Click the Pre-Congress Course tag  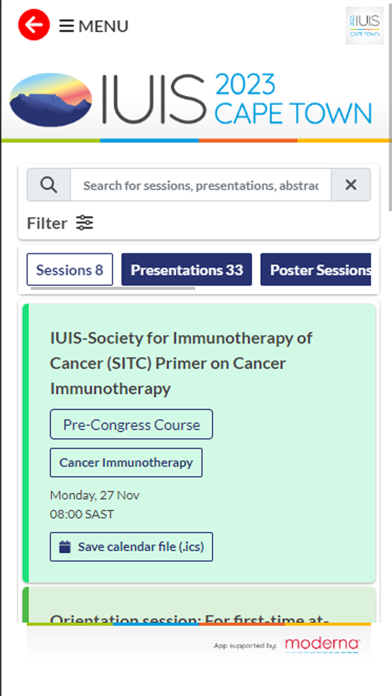pyautogui.click(x=131, y=424)
